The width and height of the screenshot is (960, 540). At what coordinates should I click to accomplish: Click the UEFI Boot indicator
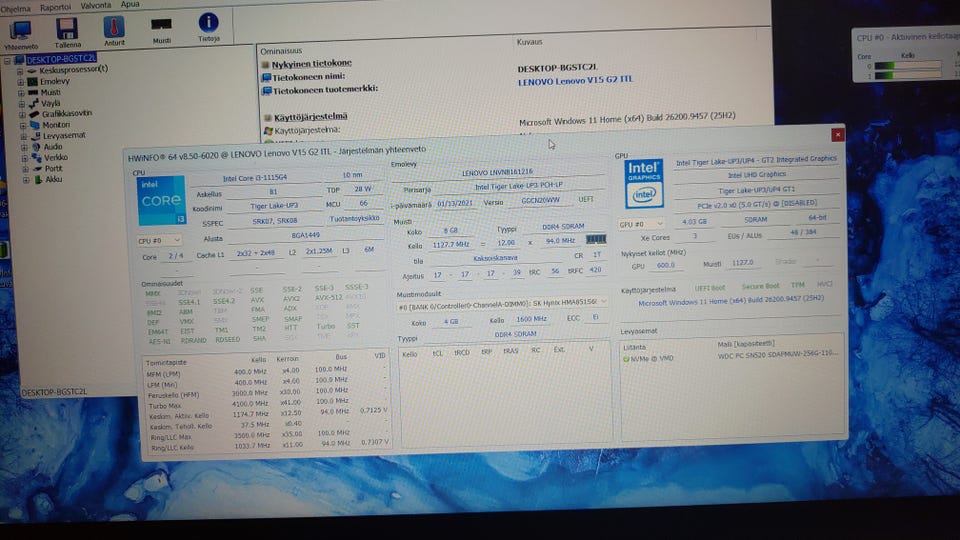point(710,288)
